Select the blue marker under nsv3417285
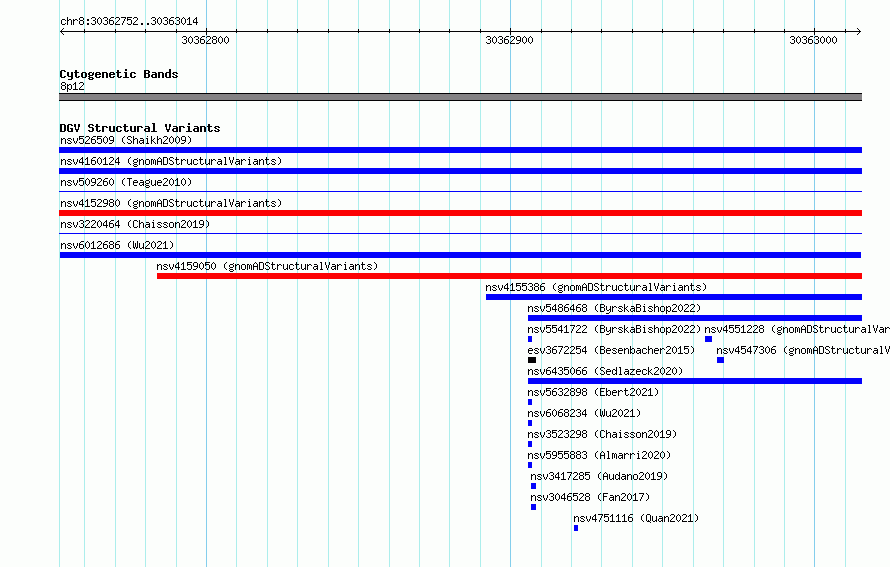The width and height of the screenshot is (890, 567). (534, 486)
